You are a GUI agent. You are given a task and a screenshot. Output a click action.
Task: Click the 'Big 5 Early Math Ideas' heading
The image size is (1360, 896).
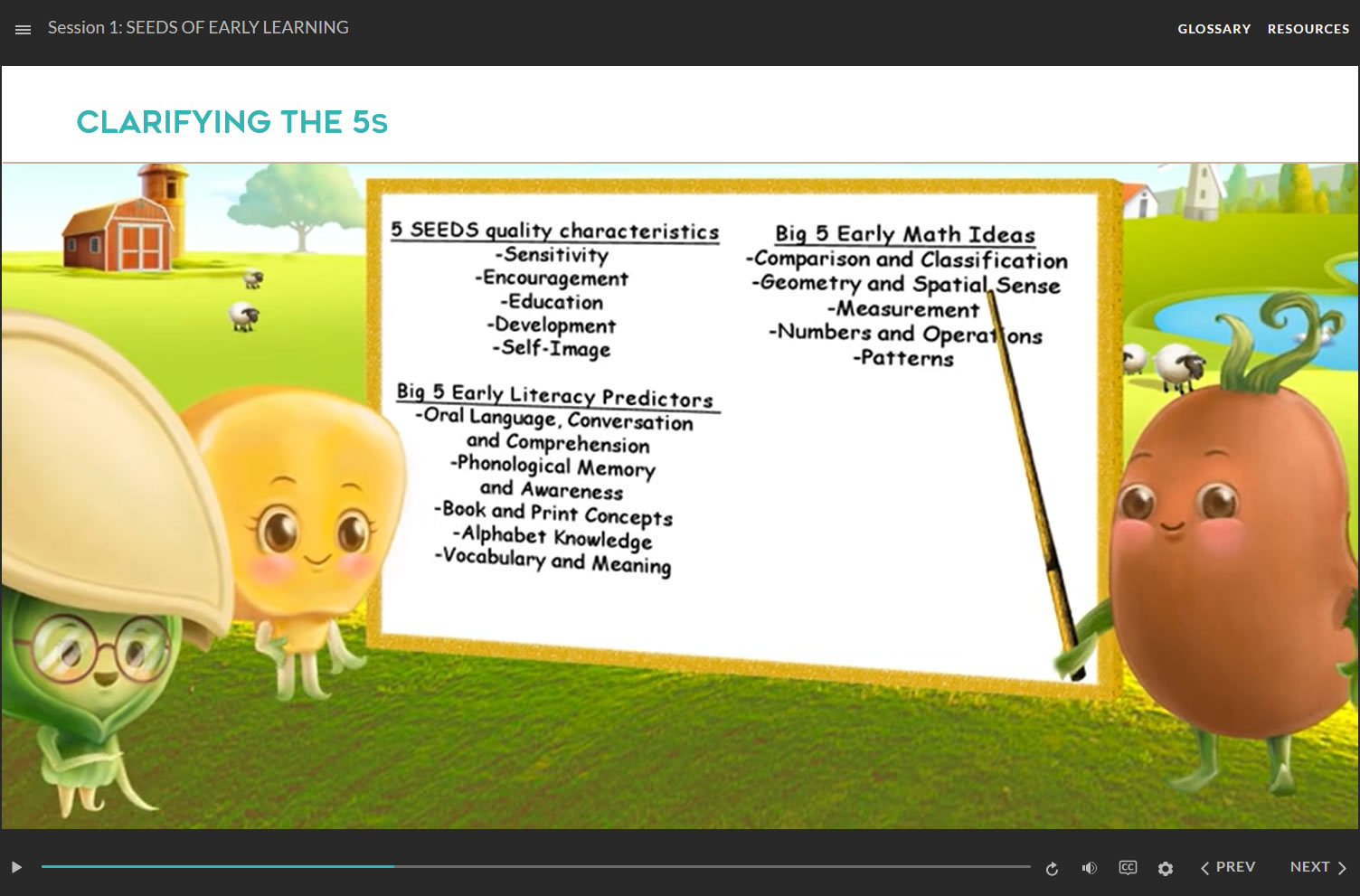(x=904, y=234)
